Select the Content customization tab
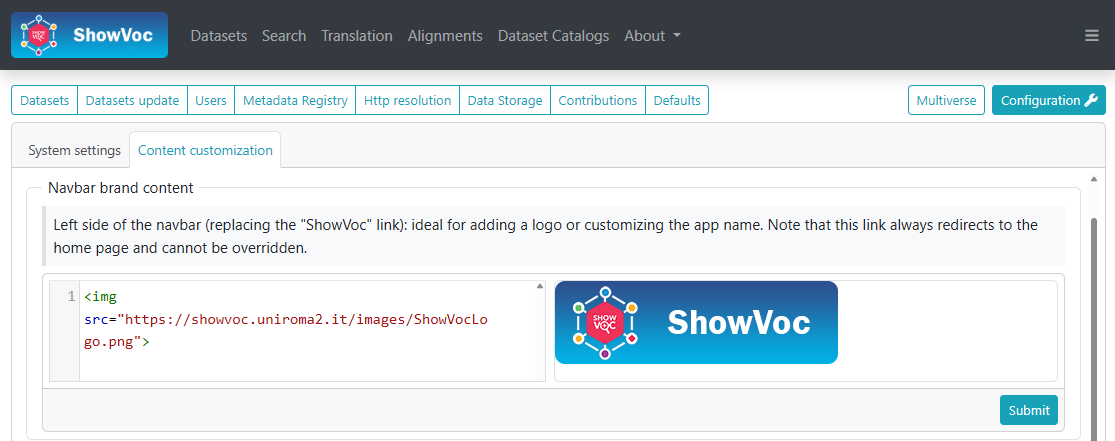1115x441 pixels. tap(205, 150)
